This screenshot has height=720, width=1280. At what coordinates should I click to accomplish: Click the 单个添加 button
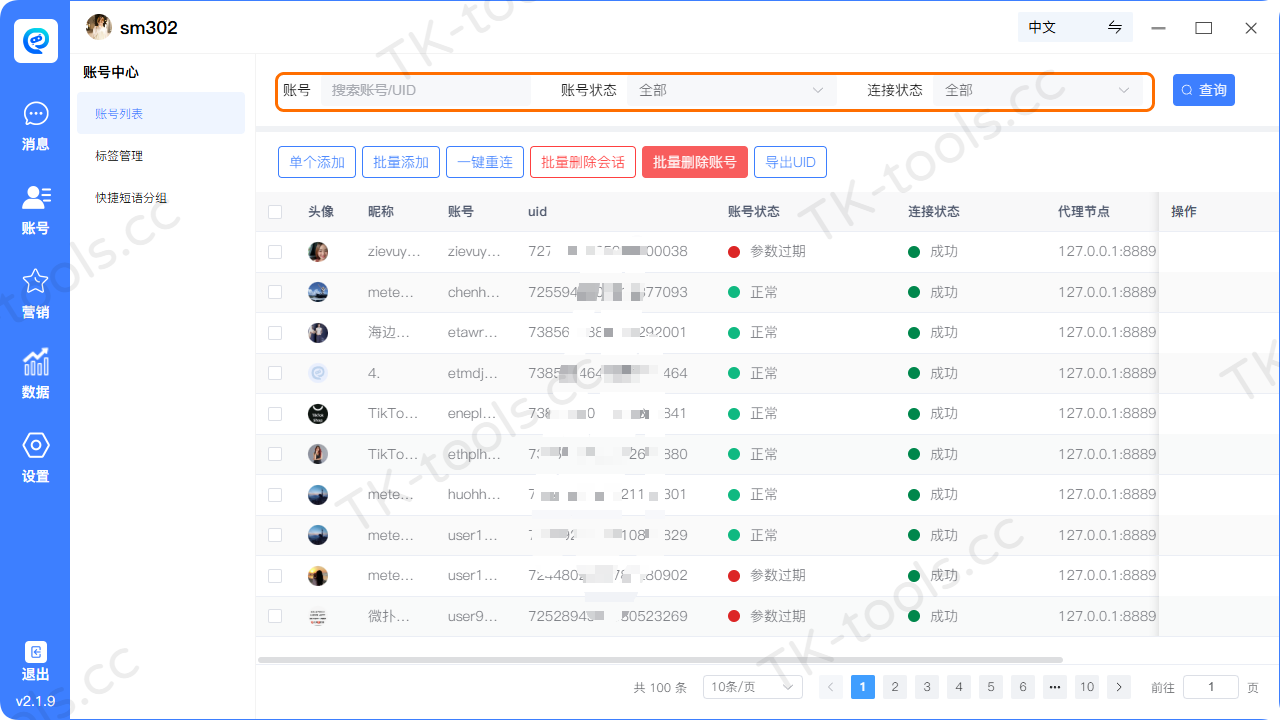317,162
